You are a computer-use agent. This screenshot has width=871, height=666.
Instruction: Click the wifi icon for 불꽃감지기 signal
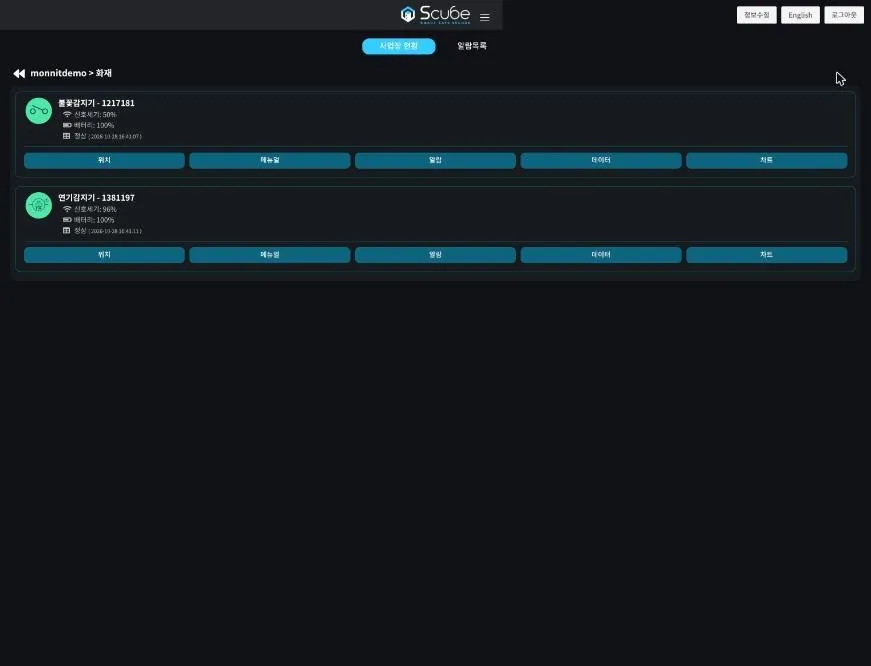(x=67, y=114)
